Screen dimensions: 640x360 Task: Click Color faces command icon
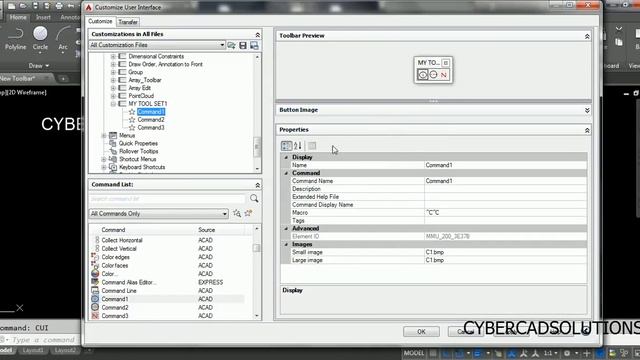[x=95, y=265]
